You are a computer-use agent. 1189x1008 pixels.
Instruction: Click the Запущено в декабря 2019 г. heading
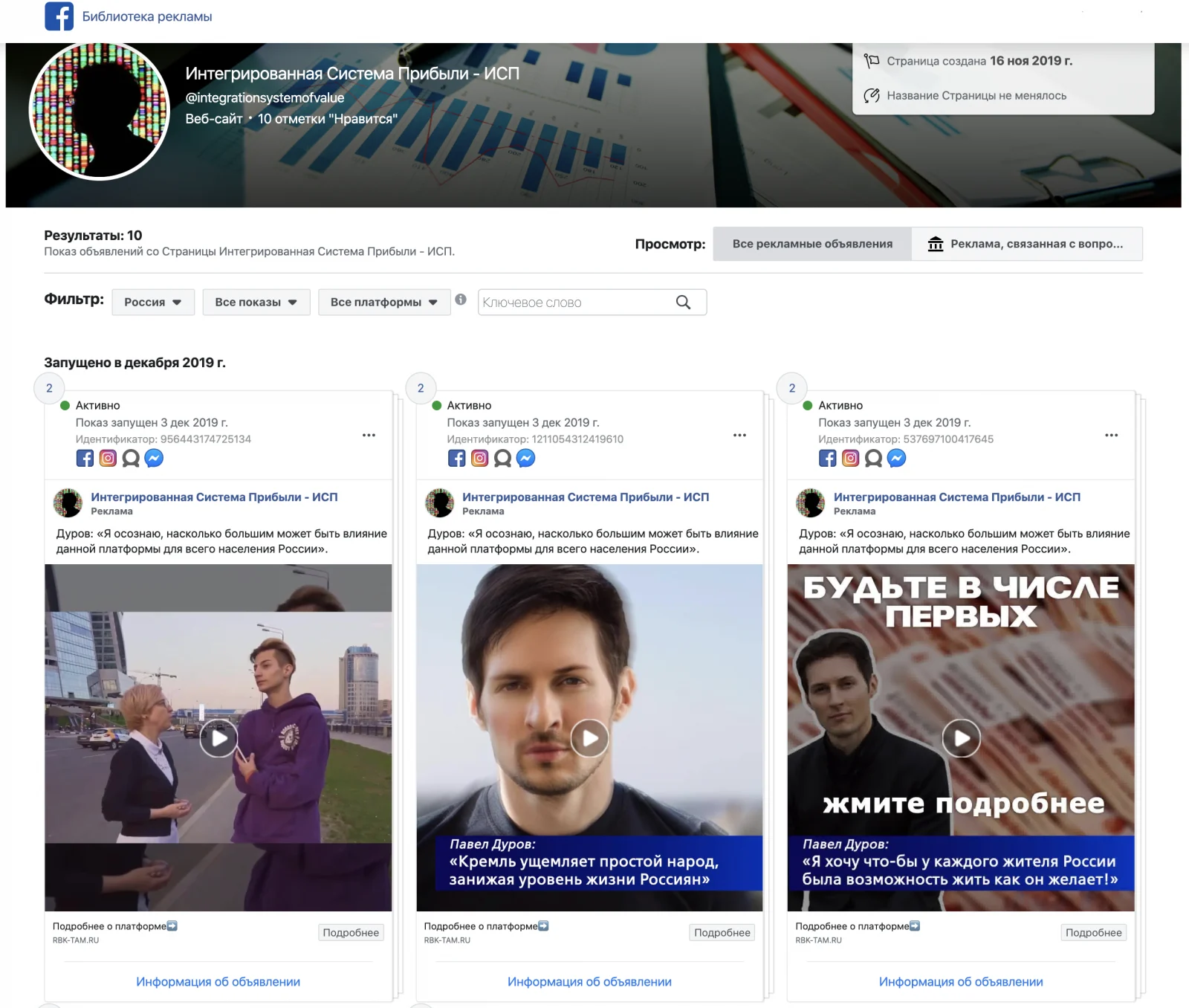click(x=135, y=363)
